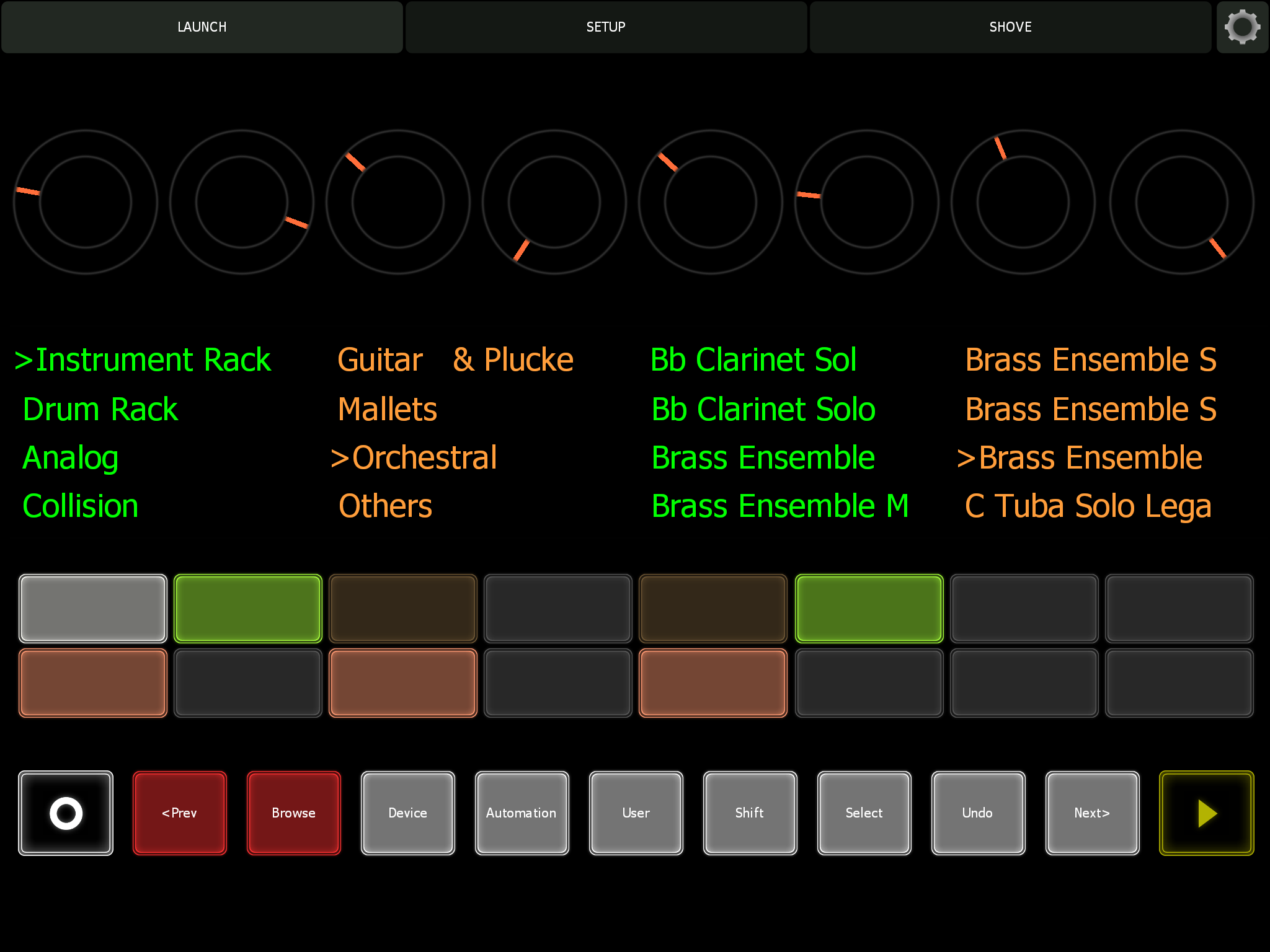Switch to the SHOVE tab
Screen dimensions: 1270x952
[1010, 27]
